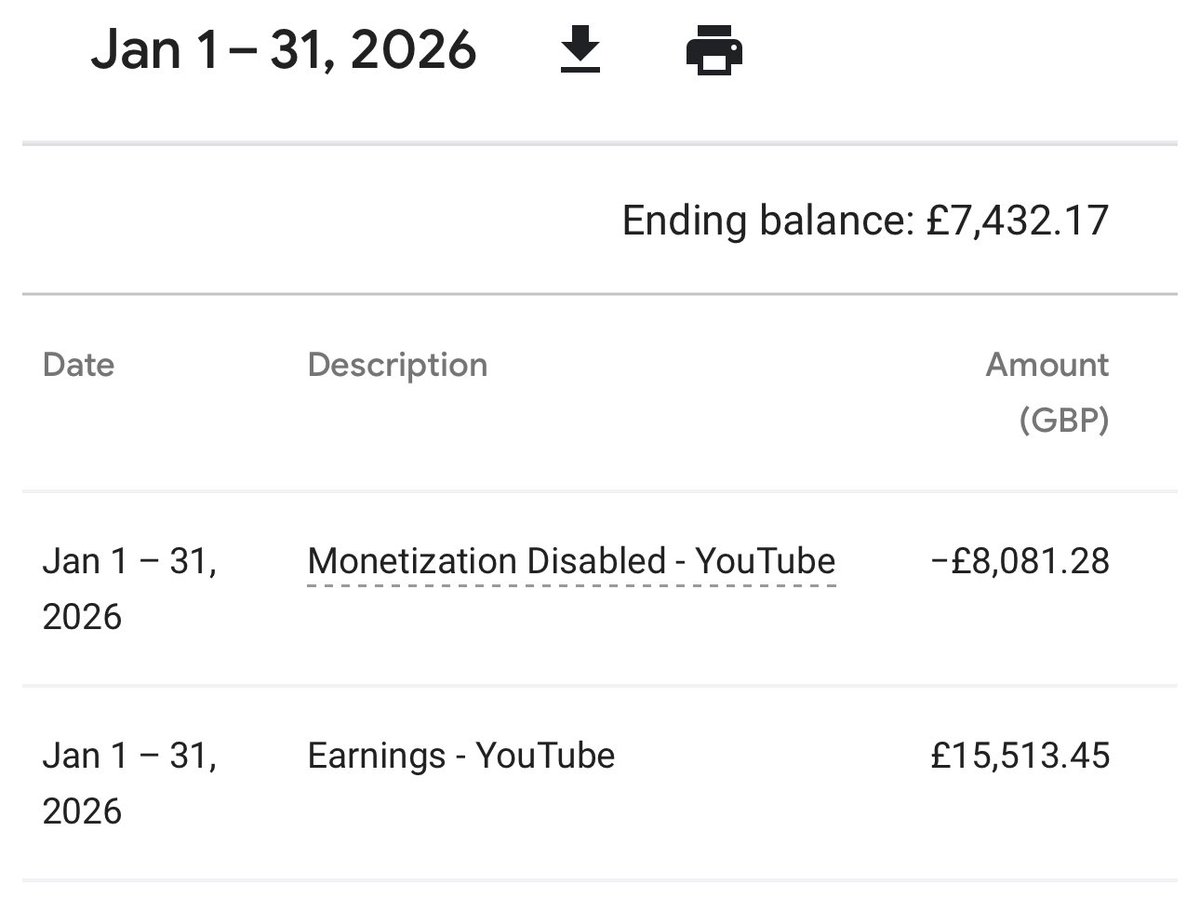The image size is (1200, 898).
Task: Open the Monetization Disabled - YouTube details link
Action: point(571,561)
